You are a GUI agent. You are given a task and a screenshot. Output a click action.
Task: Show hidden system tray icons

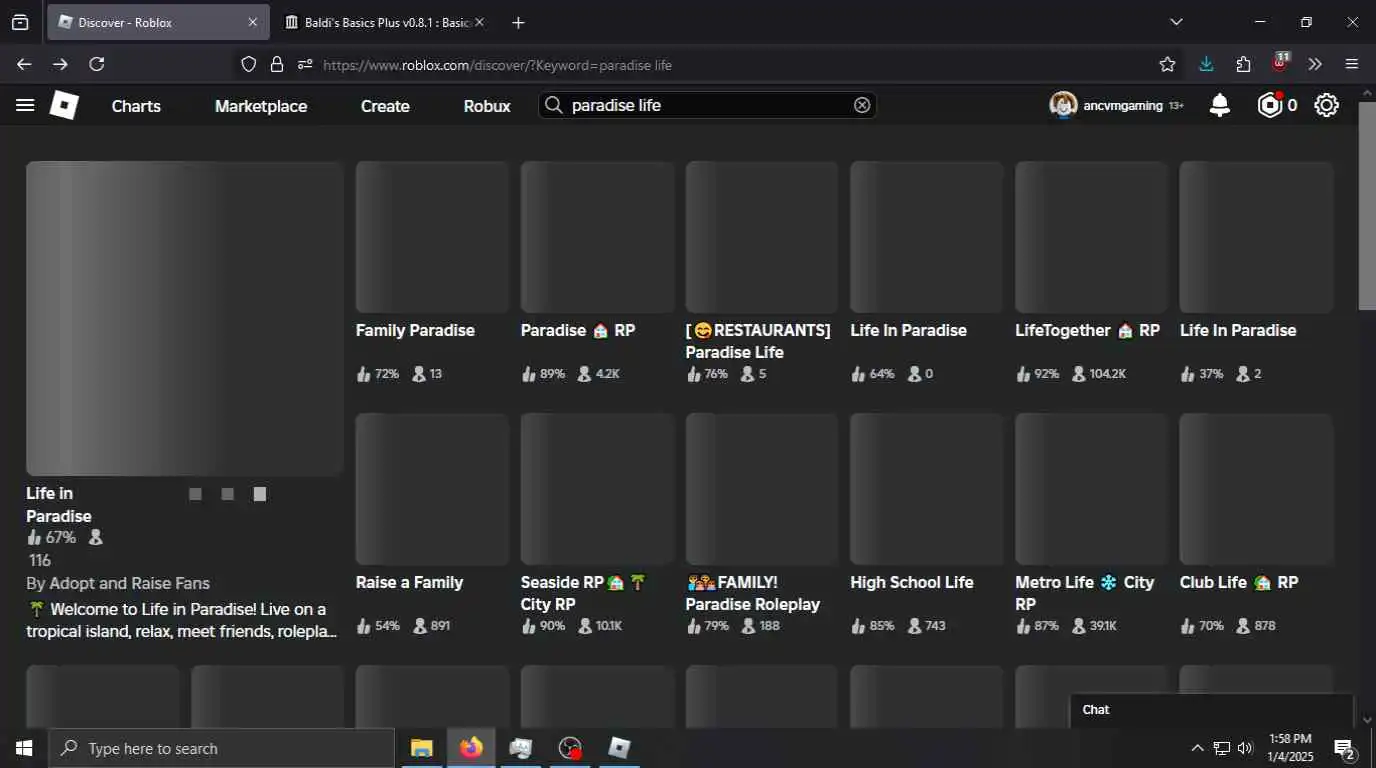tap(1197, 748)
